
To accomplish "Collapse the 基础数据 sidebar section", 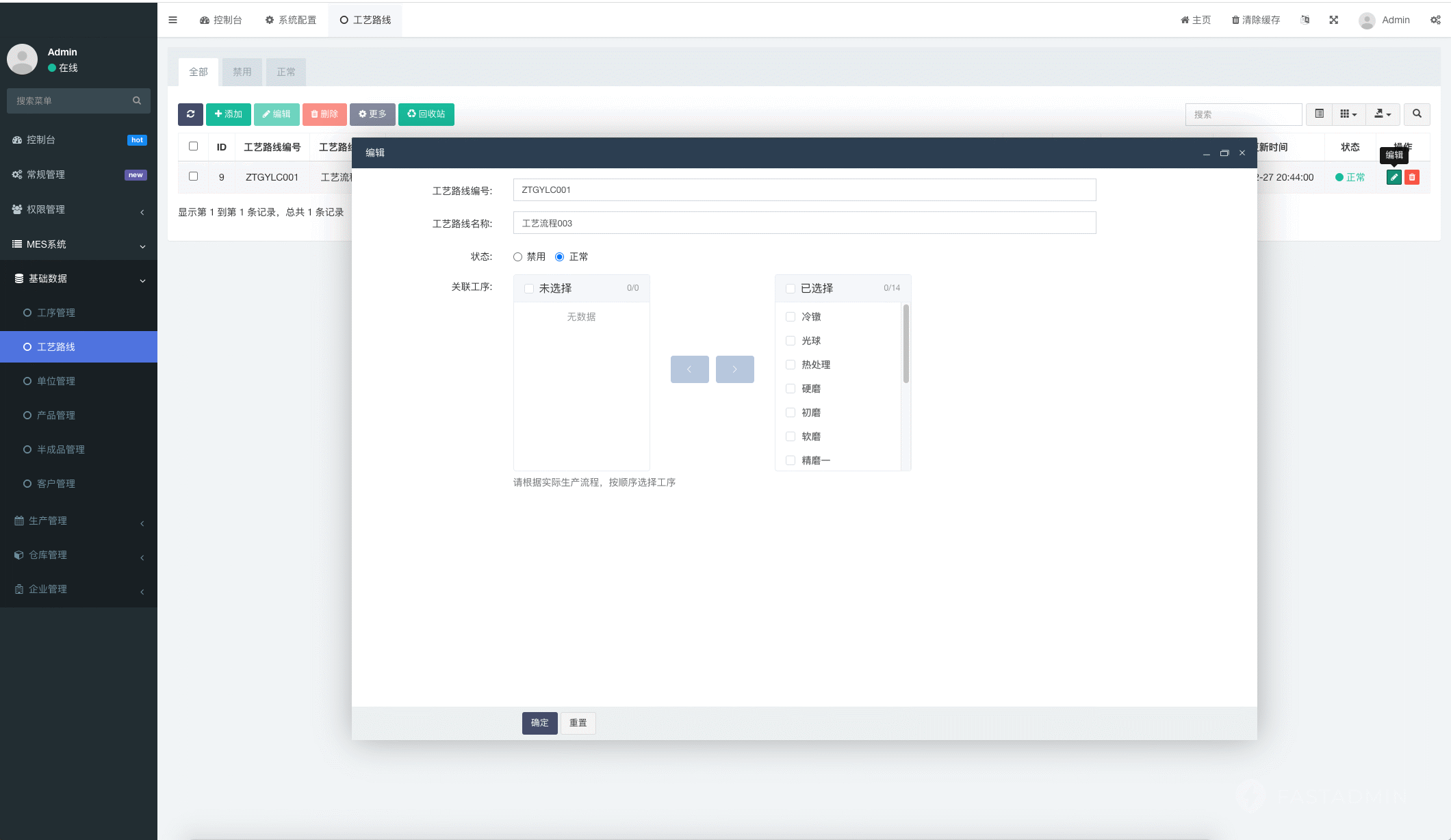I will click(x=79, y=278).
